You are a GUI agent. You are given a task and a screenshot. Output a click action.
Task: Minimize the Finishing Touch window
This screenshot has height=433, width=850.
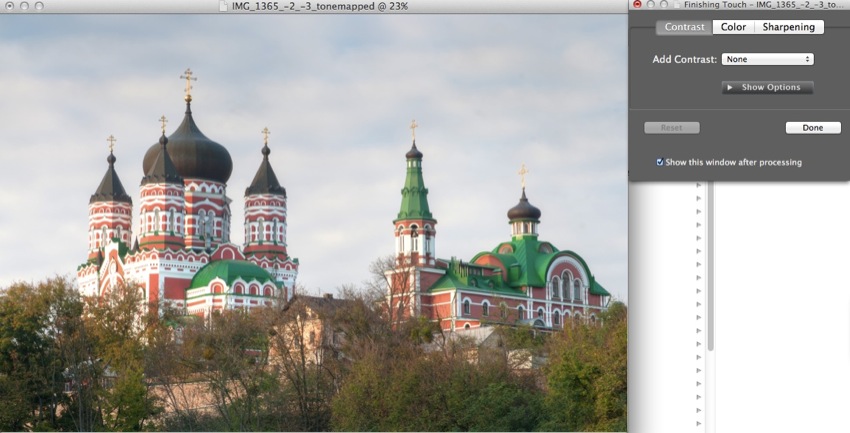[x=651, y=4]
